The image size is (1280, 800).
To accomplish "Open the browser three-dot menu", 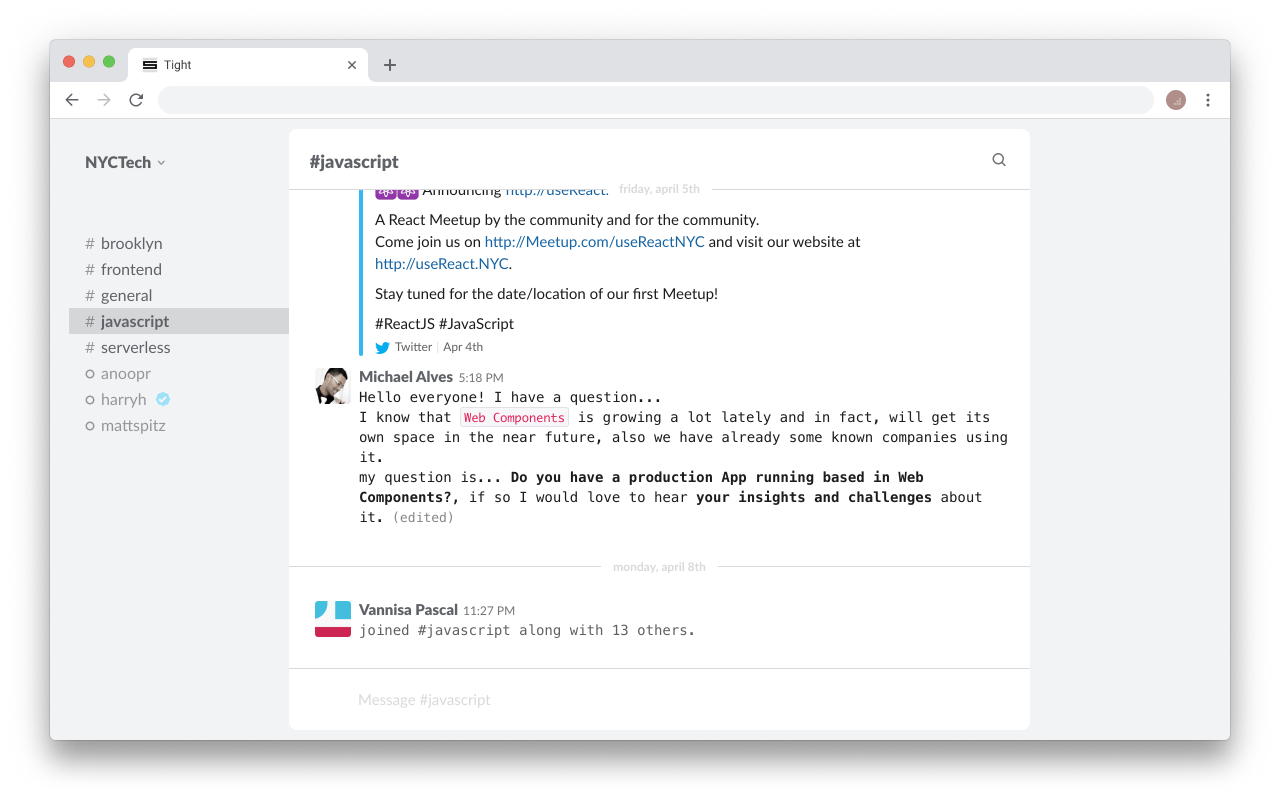I will click(1208, 100).
